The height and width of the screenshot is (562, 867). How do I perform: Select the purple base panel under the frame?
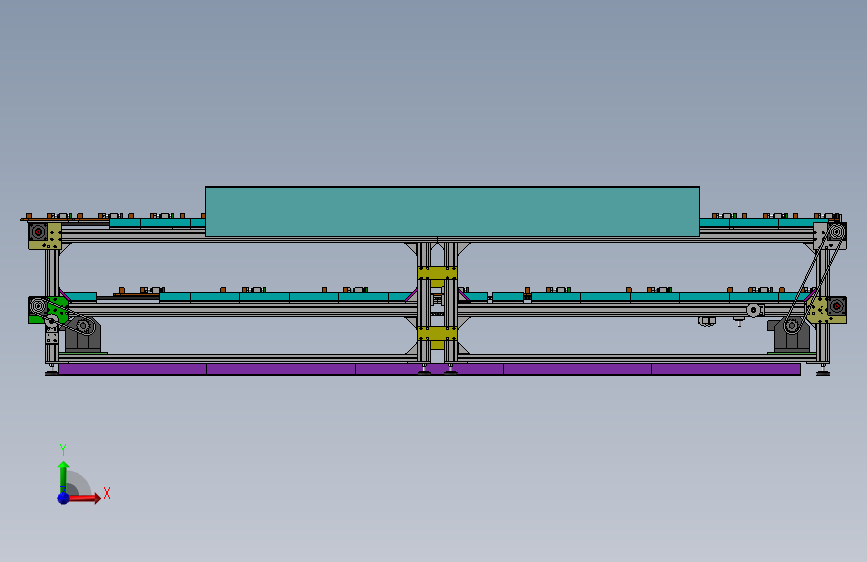pos(429,369)
